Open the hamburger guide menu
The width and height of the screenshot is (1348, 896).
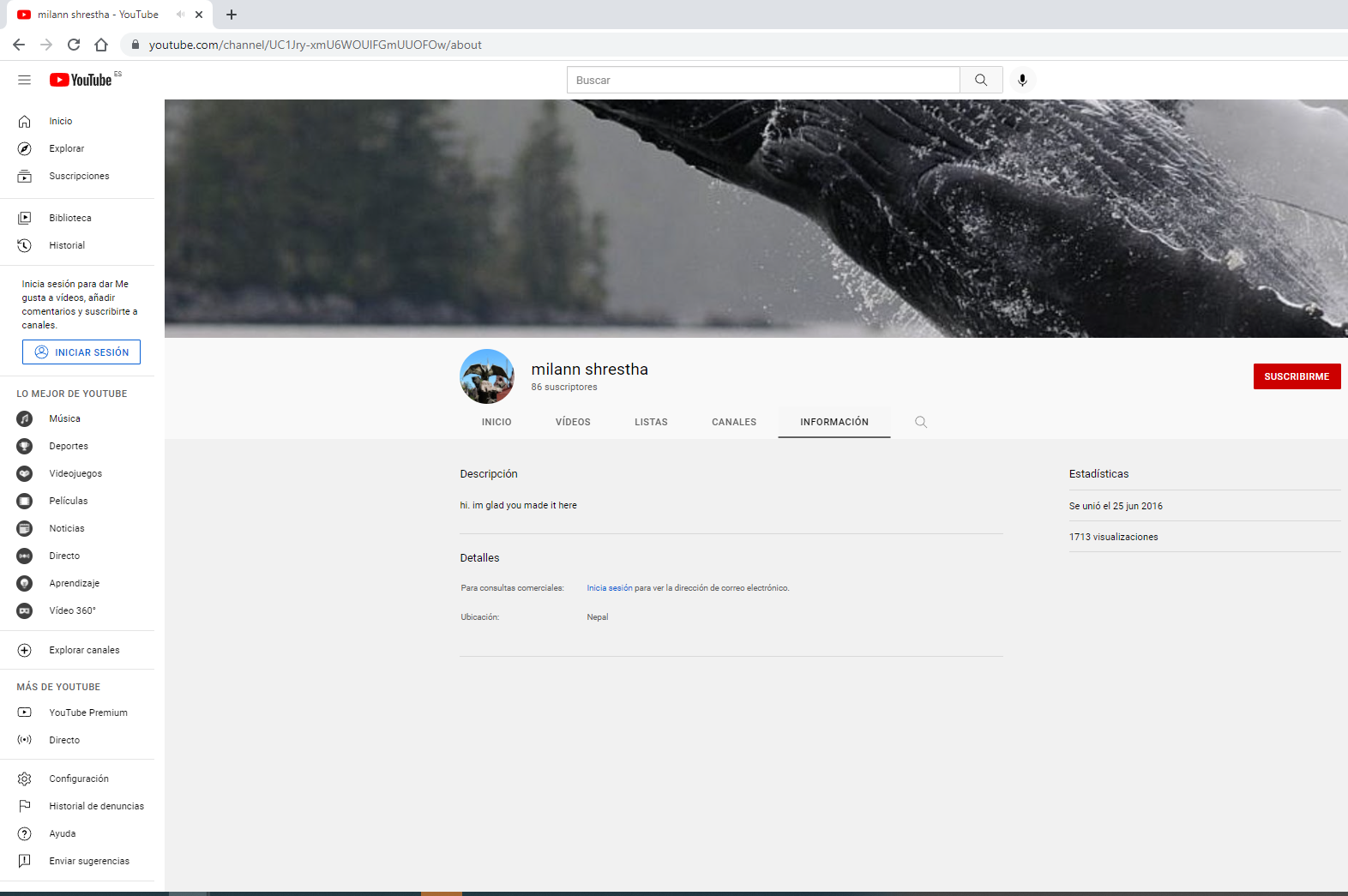(x=24, y=80)
